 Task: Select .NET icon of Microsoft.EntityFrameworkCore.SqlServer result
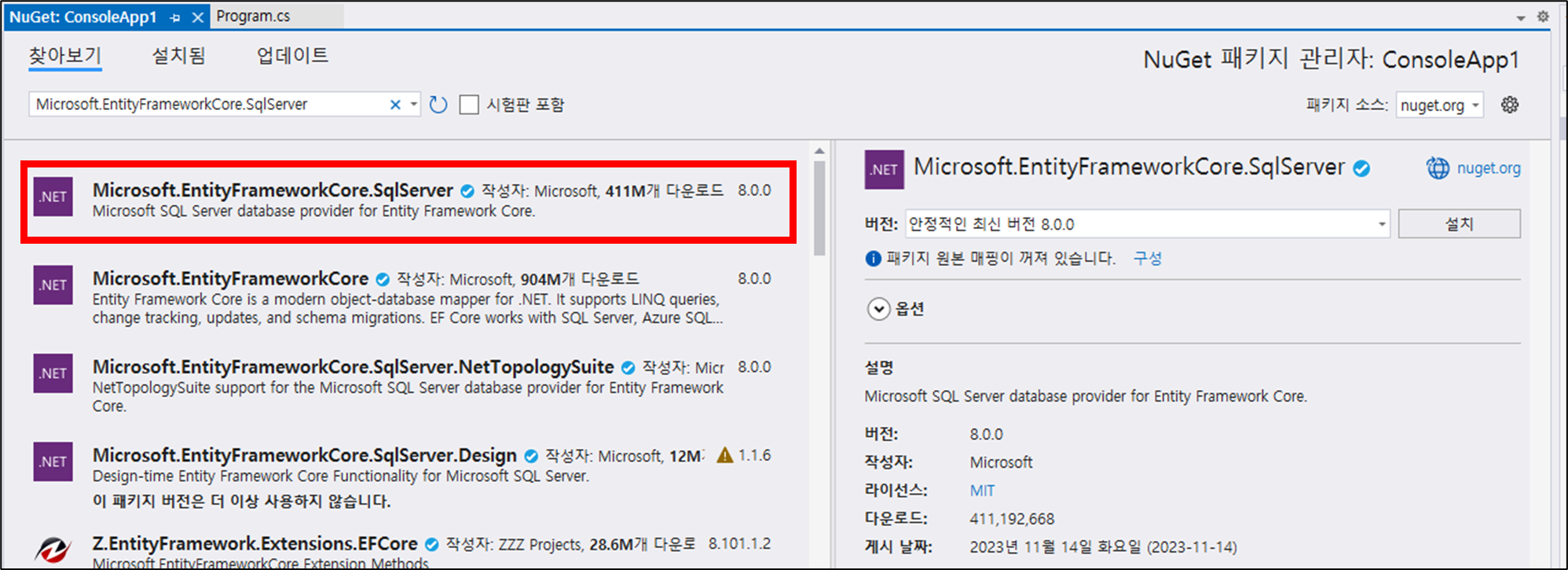[53, 197]
